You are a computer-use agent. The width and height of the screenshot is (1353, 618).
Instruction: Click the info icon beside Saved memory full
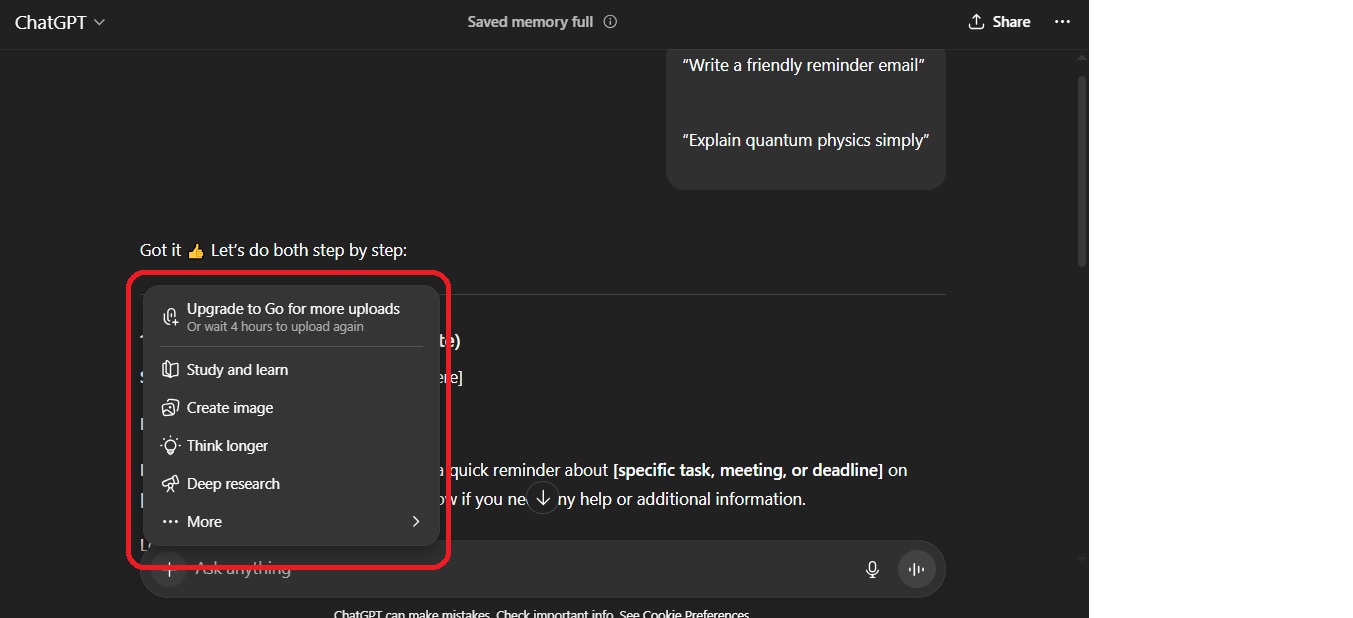click(610, 22)
